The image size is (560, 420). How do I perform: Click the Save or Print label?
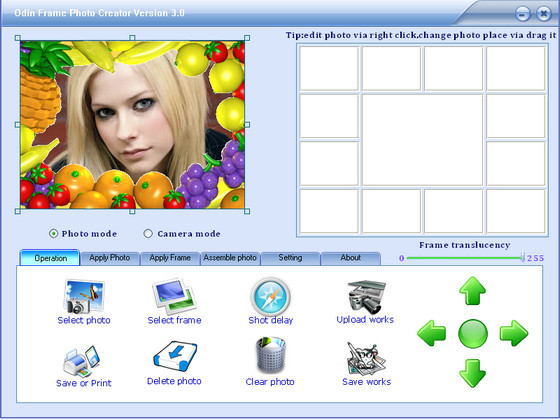pos(84,383)
